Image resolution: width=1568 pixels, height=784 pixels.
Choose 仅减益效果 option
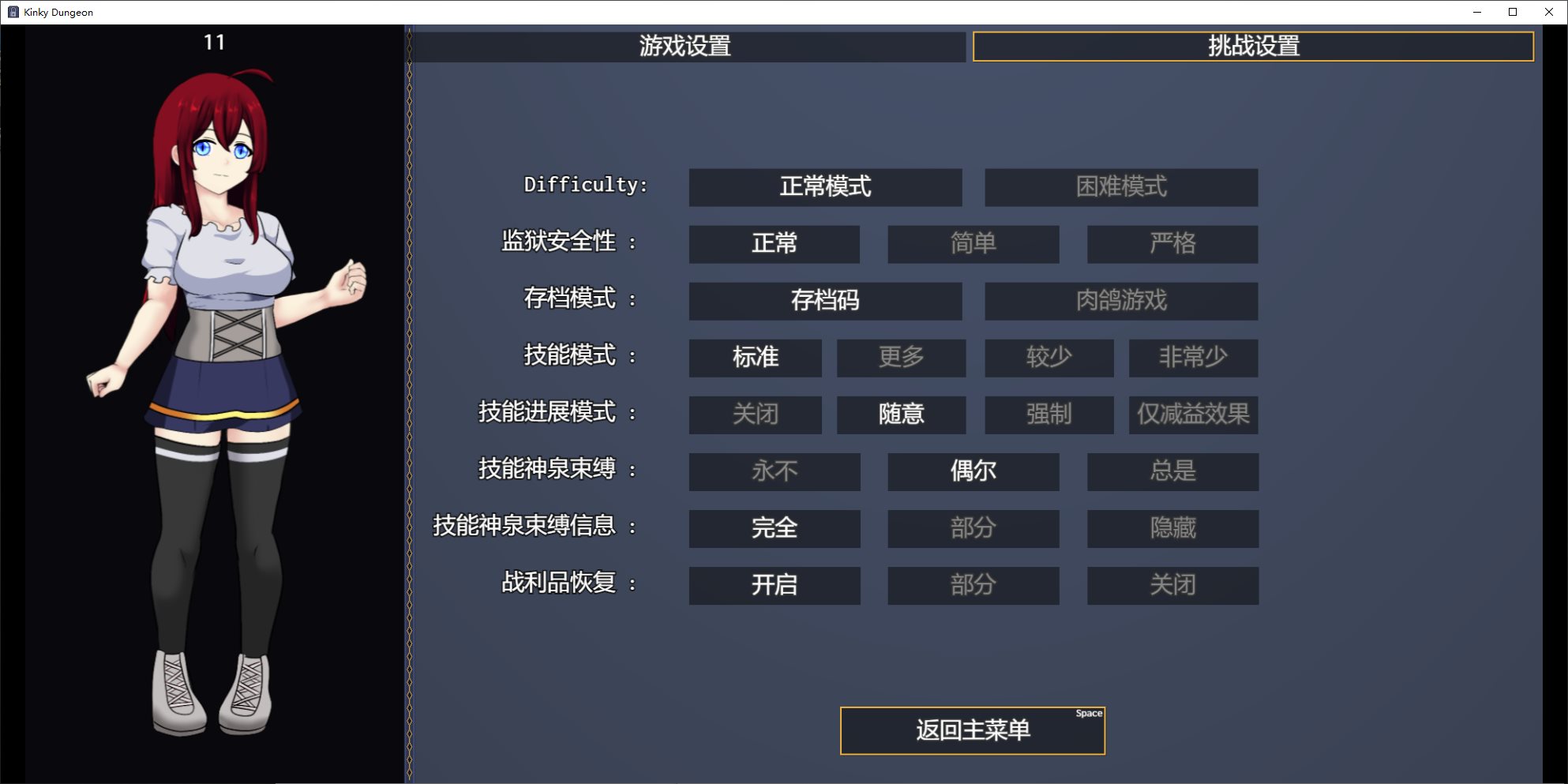point(1193,415)
